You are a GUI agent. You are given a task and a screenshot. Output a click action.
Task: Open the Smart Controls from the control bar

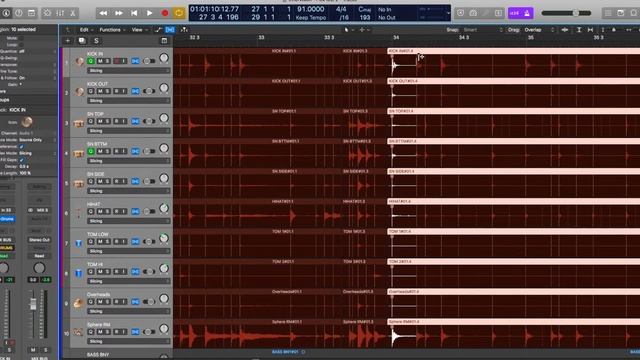tap(47, 13)
